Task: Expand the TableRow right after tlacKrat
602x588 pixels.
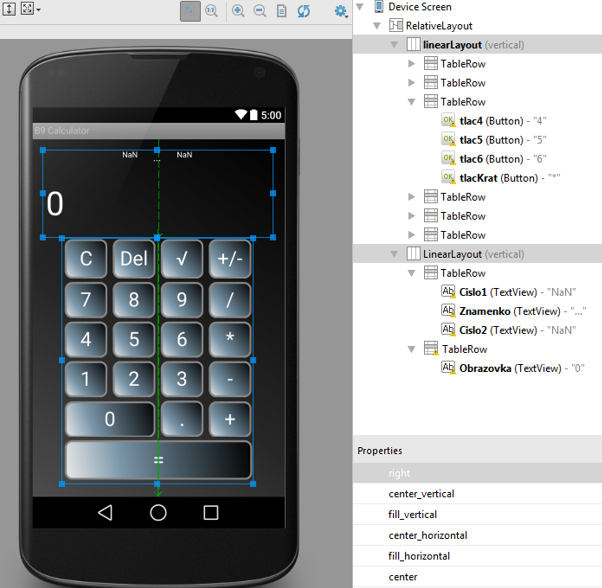Action: [412, 197]
